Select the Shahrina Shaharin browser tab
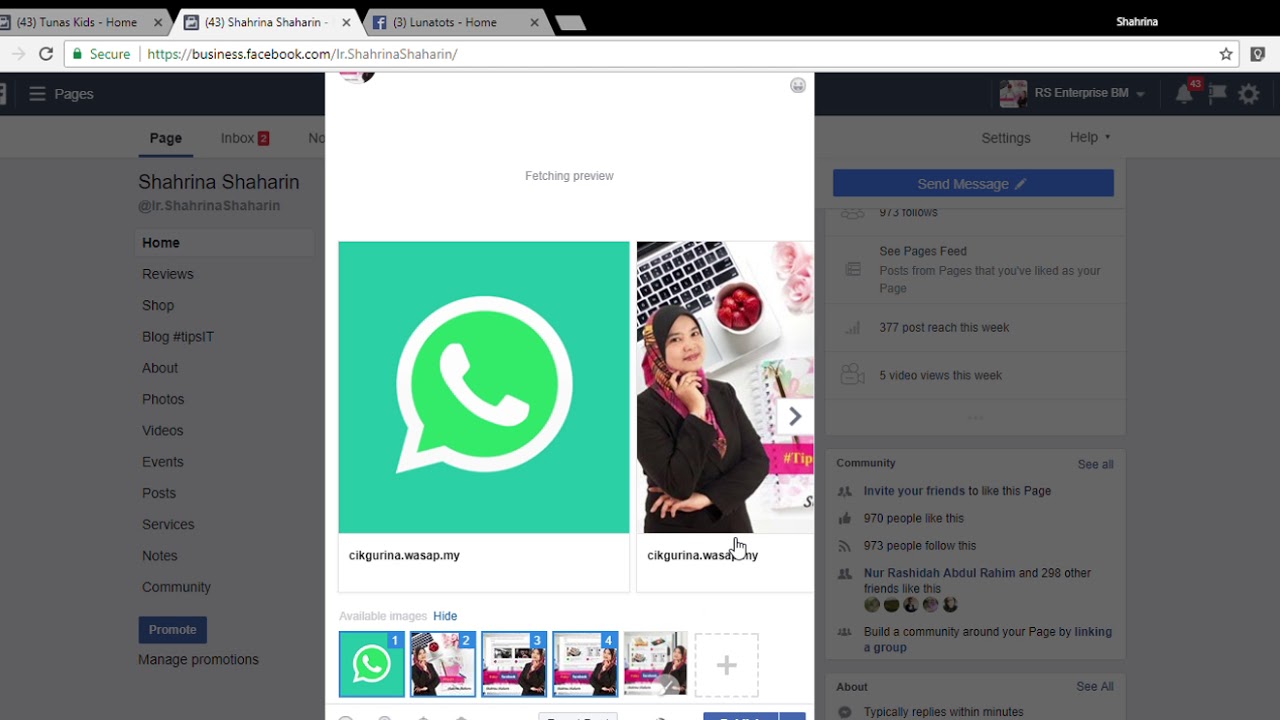Screen dimensions: 1280x720 [x=266, y=22]
